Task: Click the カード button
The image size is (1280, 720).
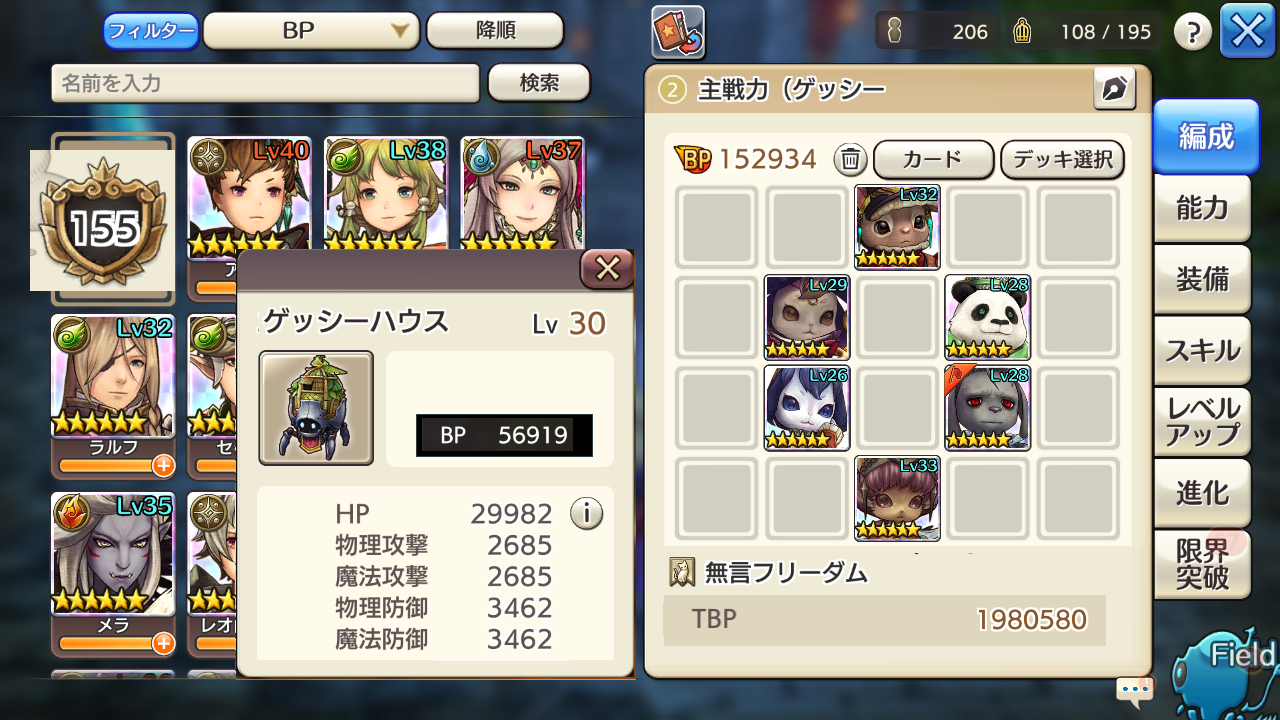Action: tap(933, 159)
